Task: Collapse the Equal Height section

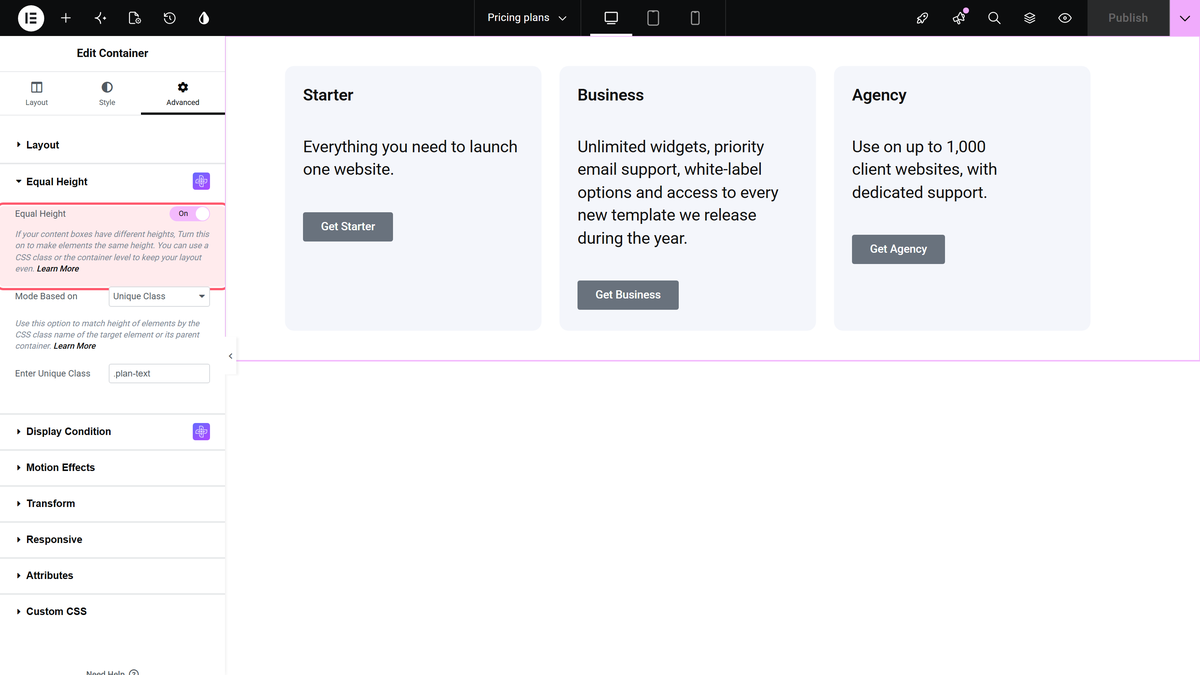Action: point(112,181)
